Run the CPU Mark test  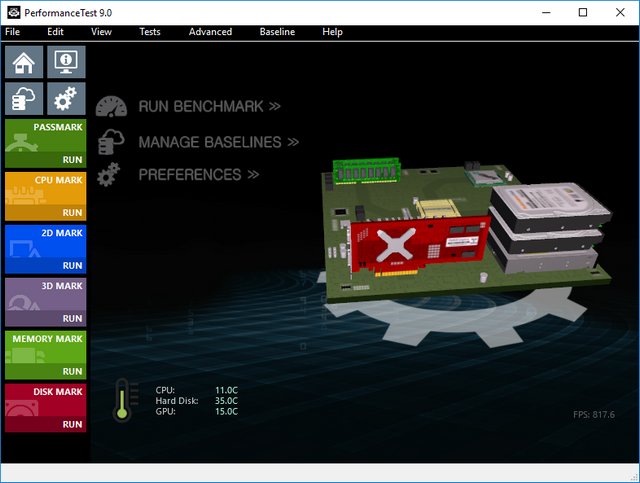(x=72, y=213)
